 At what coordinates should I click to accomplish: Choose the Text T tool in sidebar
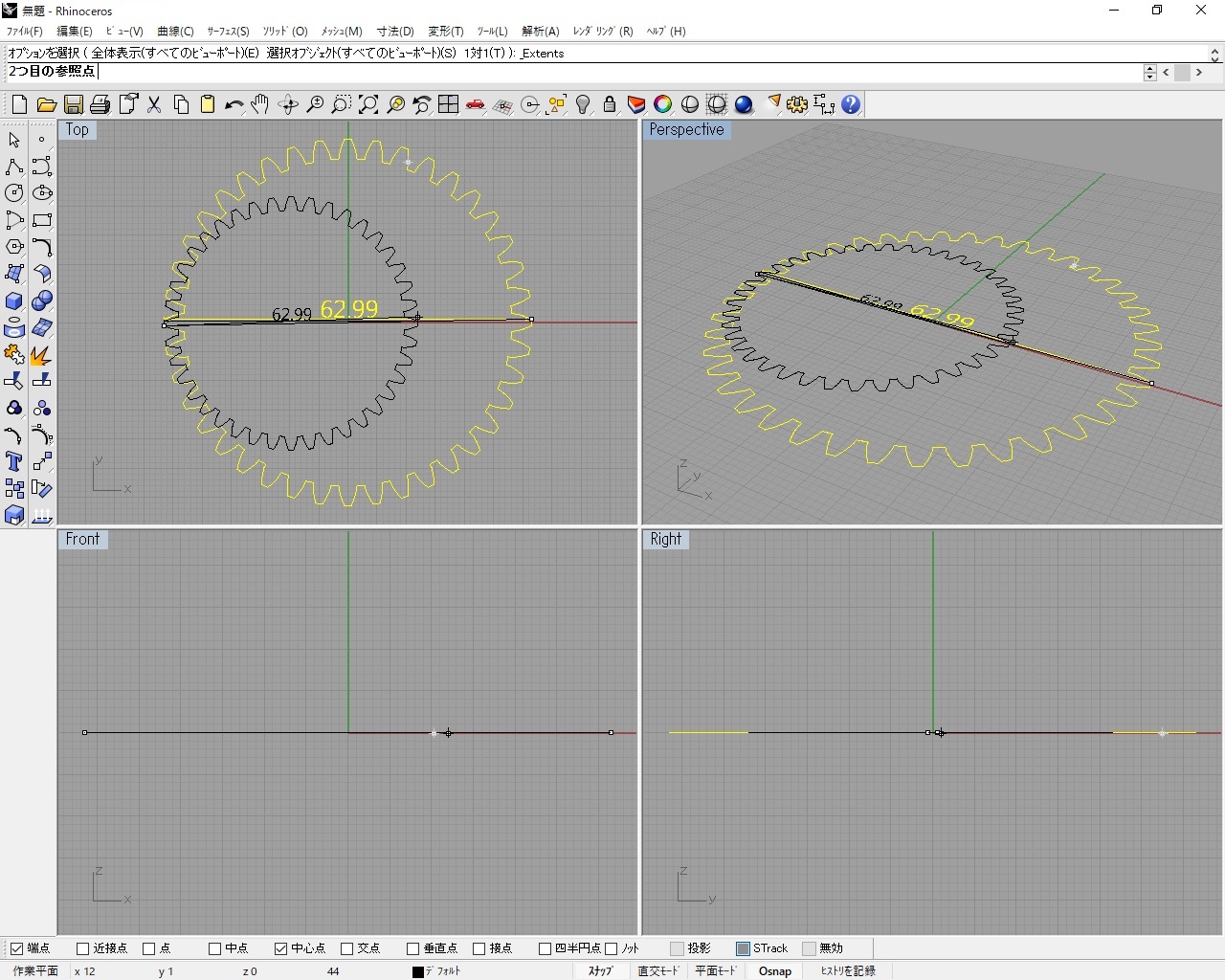coord(14,461)
